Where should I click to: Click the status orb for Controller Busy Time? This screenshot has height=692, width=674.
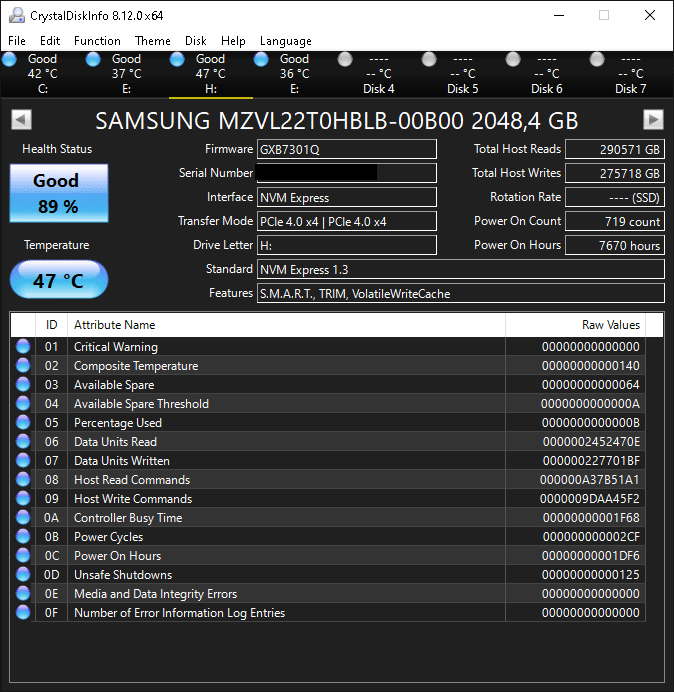(x=23, y=517)
